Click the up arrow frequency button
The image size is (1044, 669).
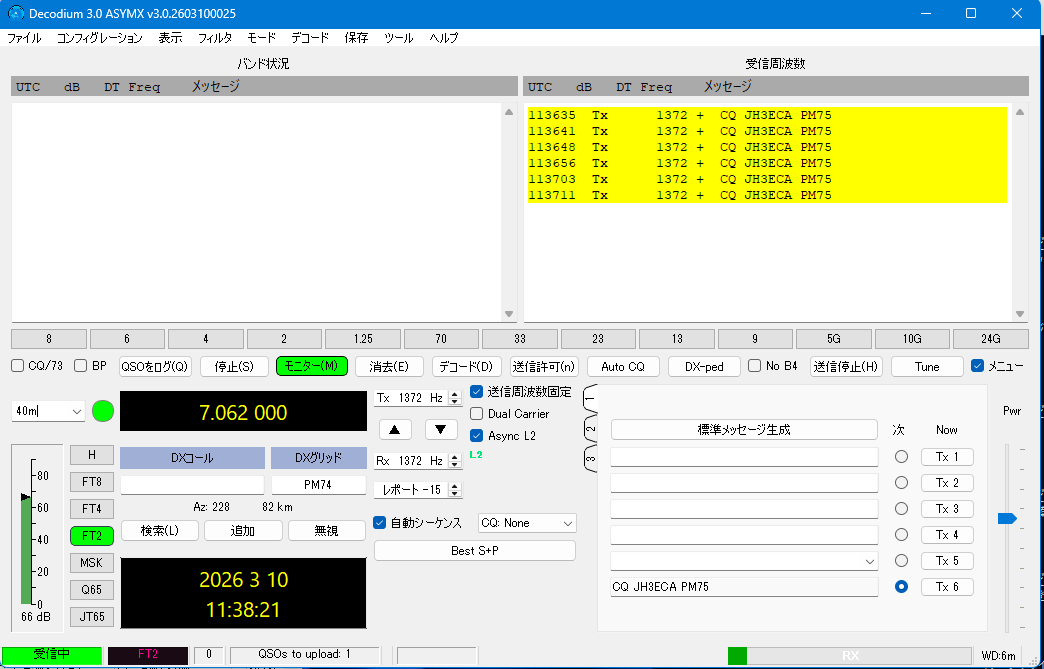pos(395,429)
